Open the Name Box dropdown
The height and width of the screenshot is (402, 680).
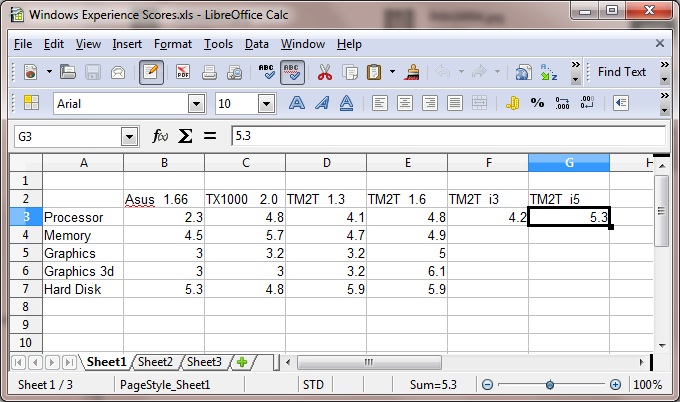click(x=129, y=137)
